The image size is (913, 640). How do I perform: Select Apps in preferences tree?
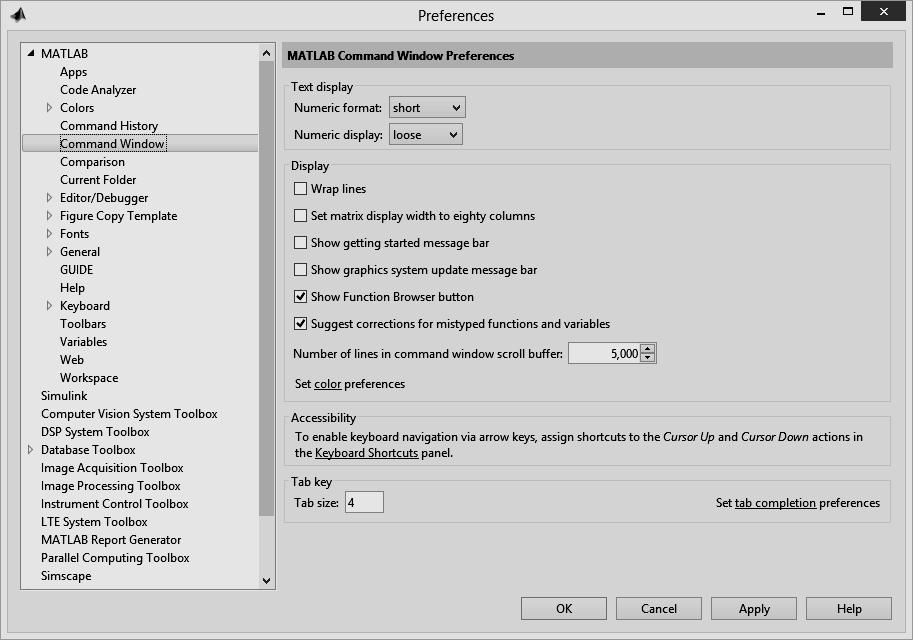click(x=73, y=72)
